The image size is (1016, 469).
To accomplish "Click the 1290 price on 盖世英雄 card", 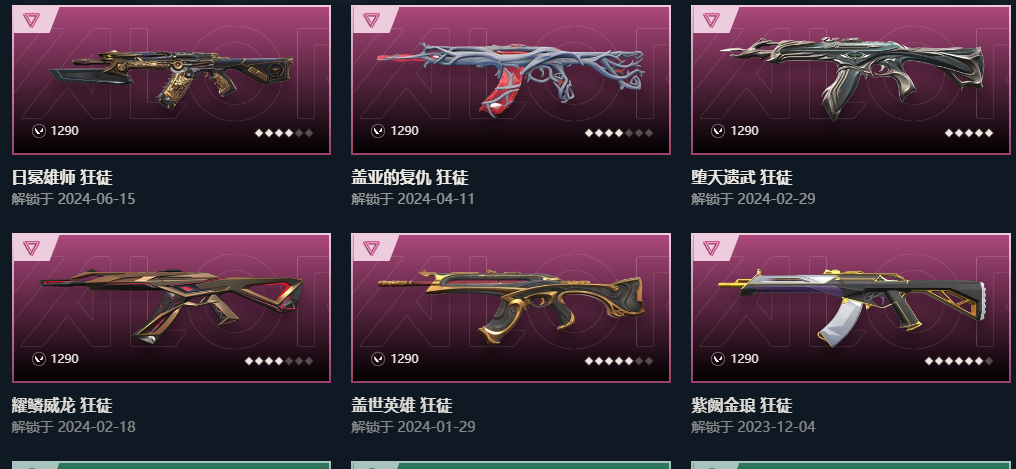I will click(404, 359).
